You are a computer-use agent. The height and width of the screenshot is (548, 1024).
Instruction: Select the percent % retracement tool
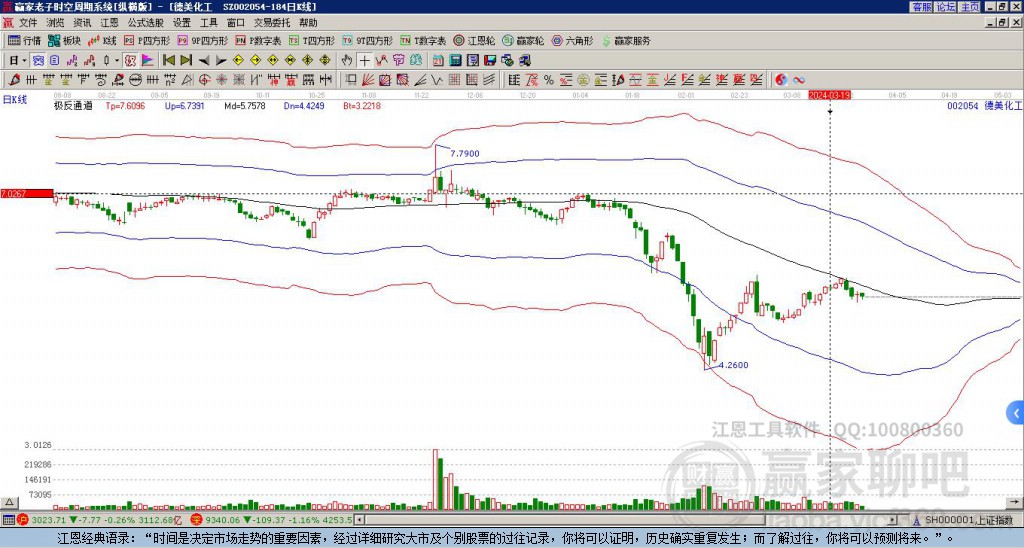click(549, 80)
